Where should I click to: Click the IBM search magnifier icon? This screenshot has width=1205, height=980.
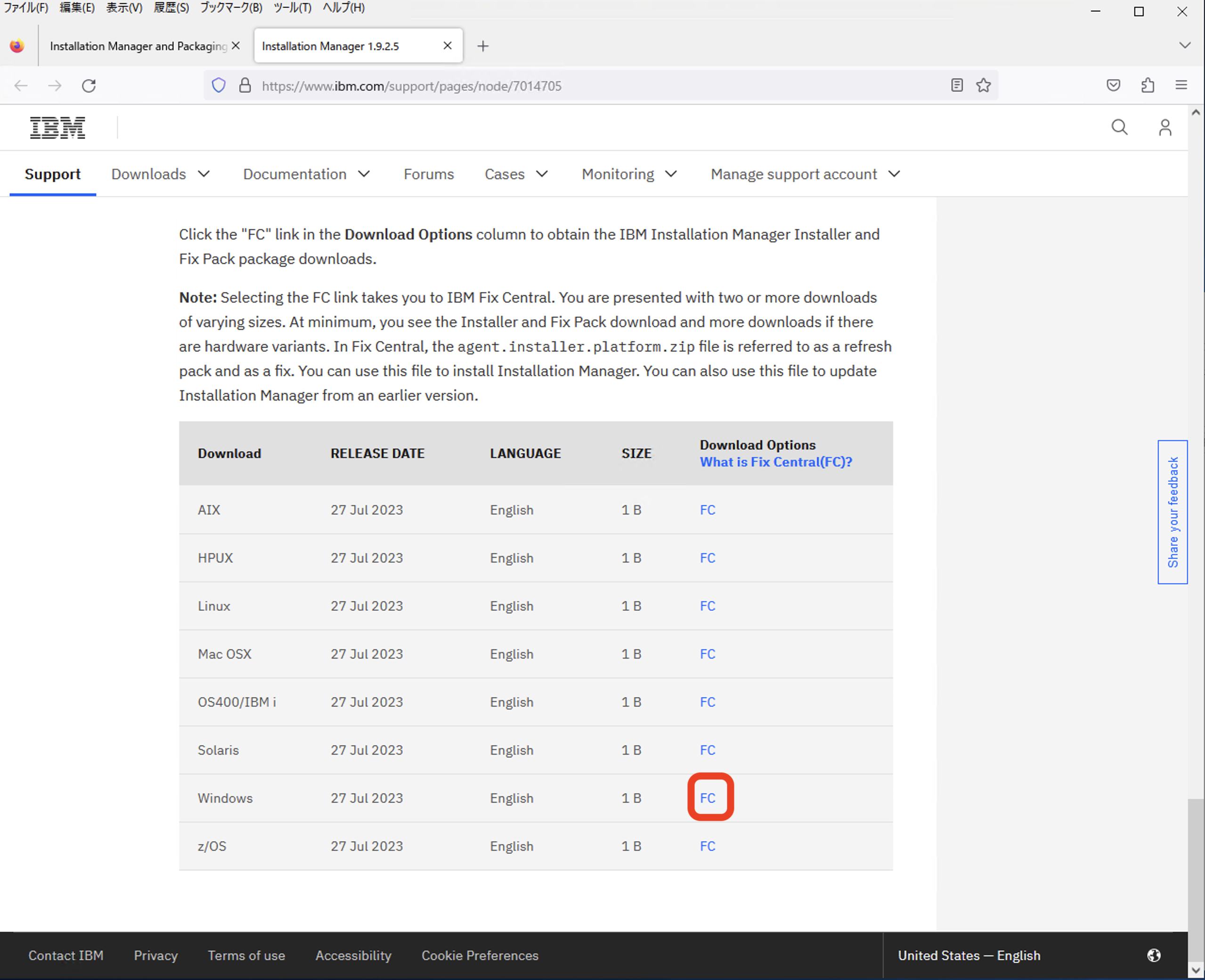1119,128
